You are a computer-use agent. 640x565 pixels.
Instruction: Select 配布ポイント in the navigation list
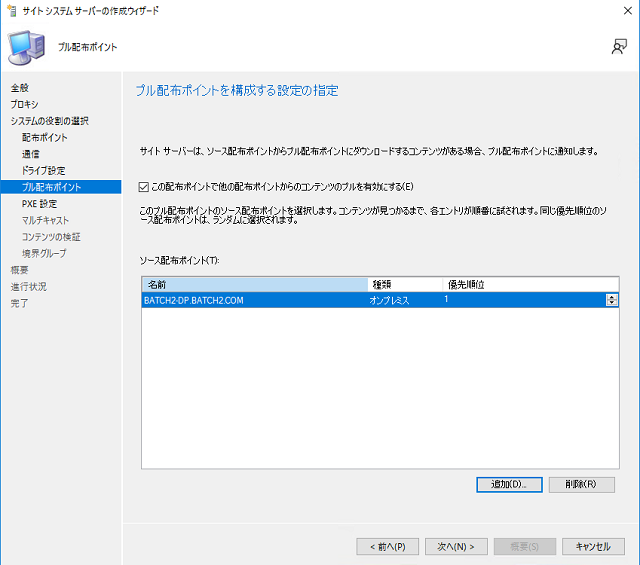coord(45,137)
